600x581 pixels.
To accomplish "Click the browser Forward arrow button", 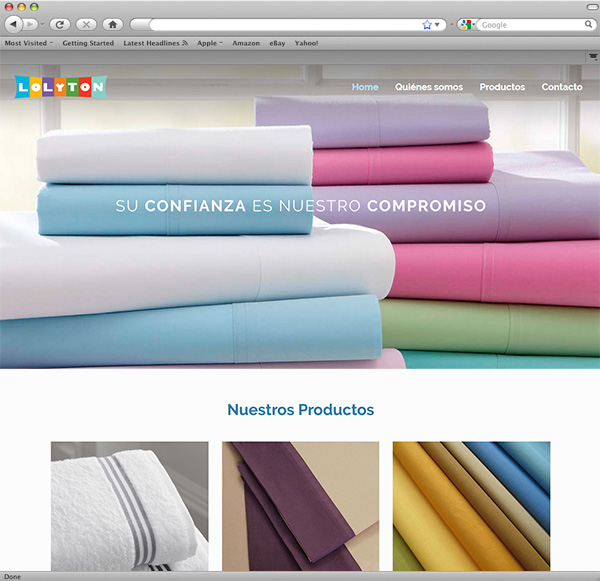I will coord(32,24).
